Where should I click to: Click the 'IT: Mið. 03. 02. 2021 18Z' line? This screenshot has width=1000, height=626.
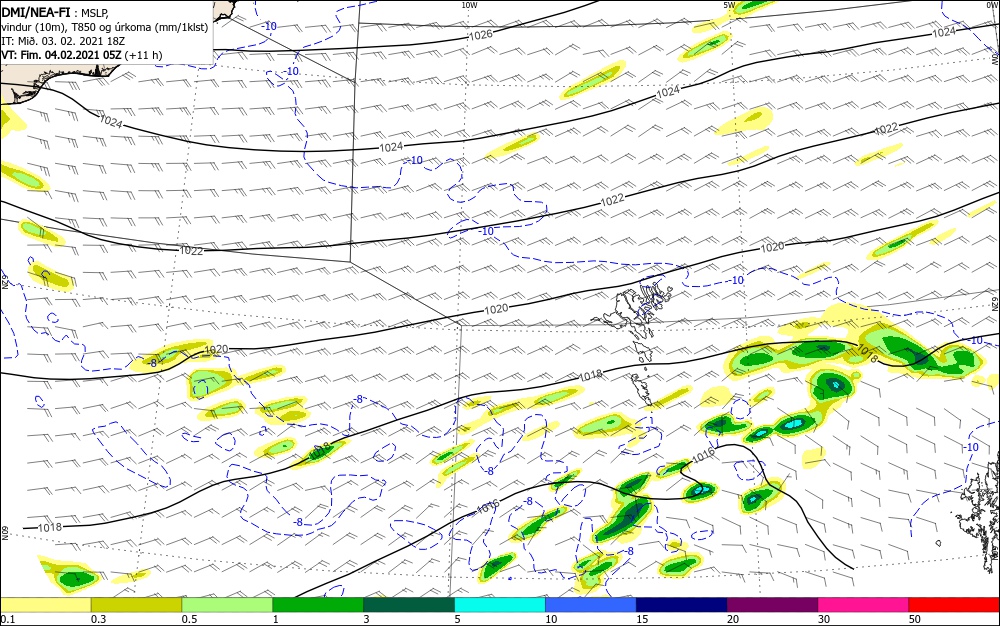click(63, 41)
